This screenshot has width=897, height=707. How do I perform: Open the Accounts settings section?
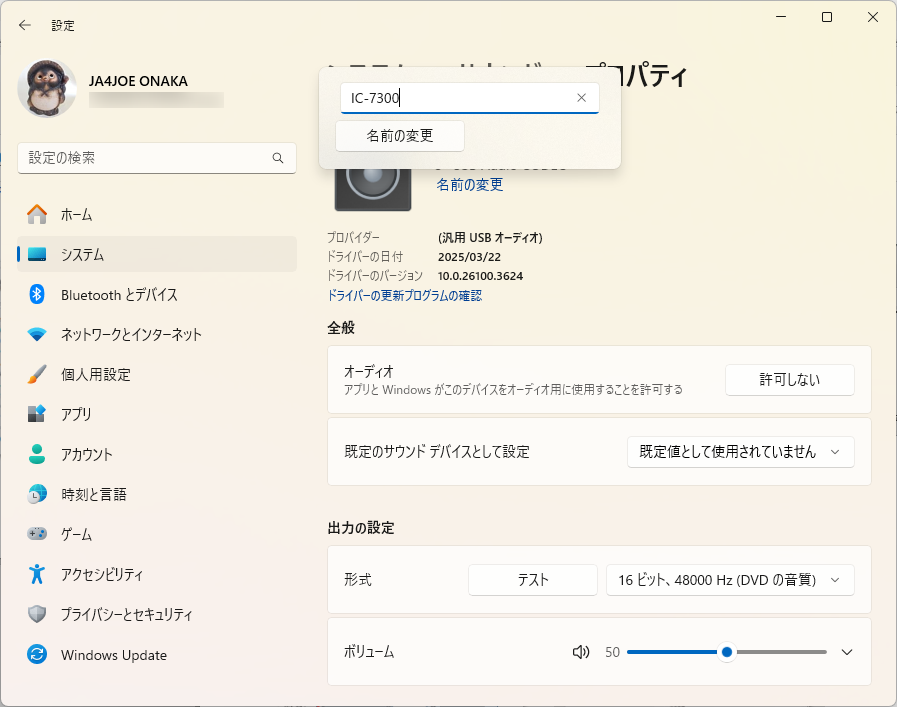pos(157,454)
